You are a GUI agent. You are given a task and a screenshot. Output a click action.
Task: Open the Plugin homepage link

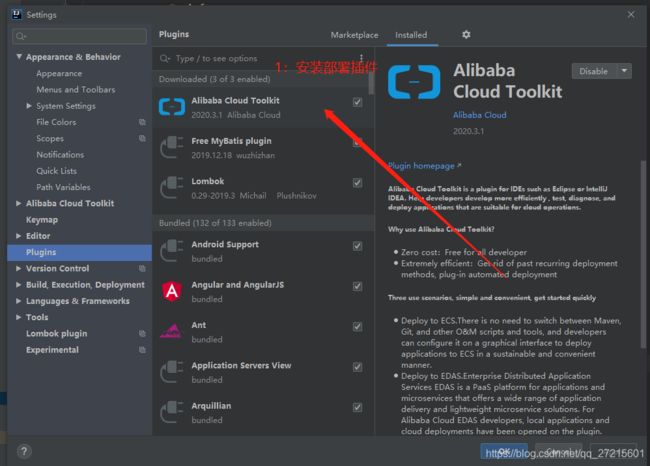(x=424, y=166)
